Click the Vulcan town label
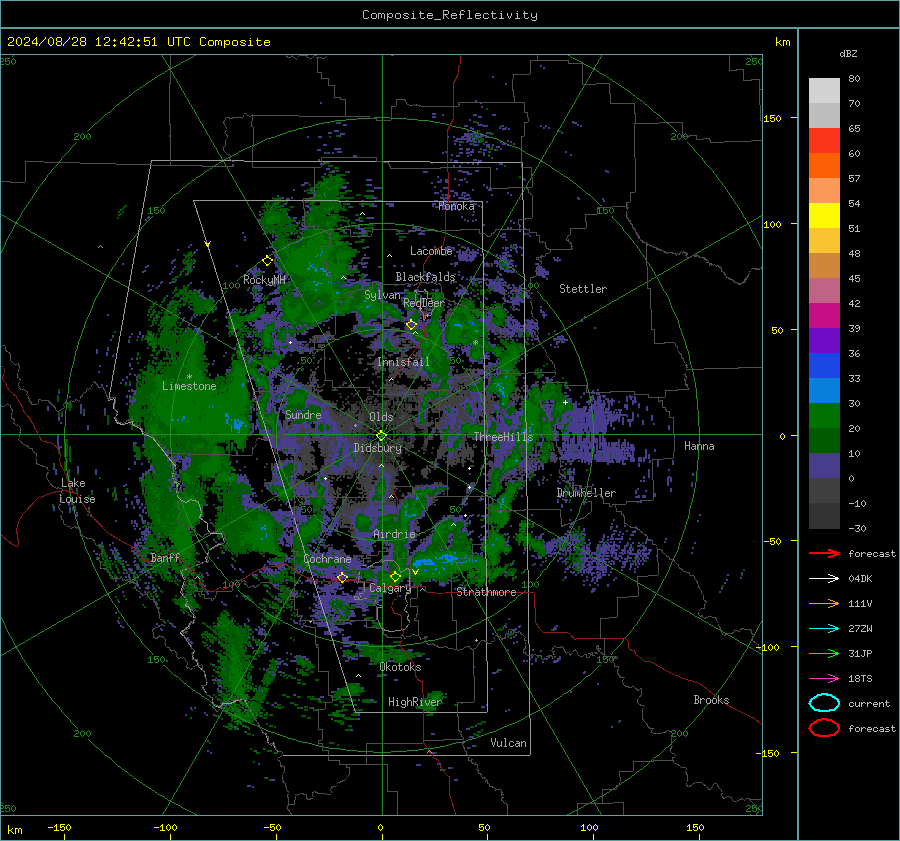Screen dimensions: 900x841 click(x=508, y=743)
